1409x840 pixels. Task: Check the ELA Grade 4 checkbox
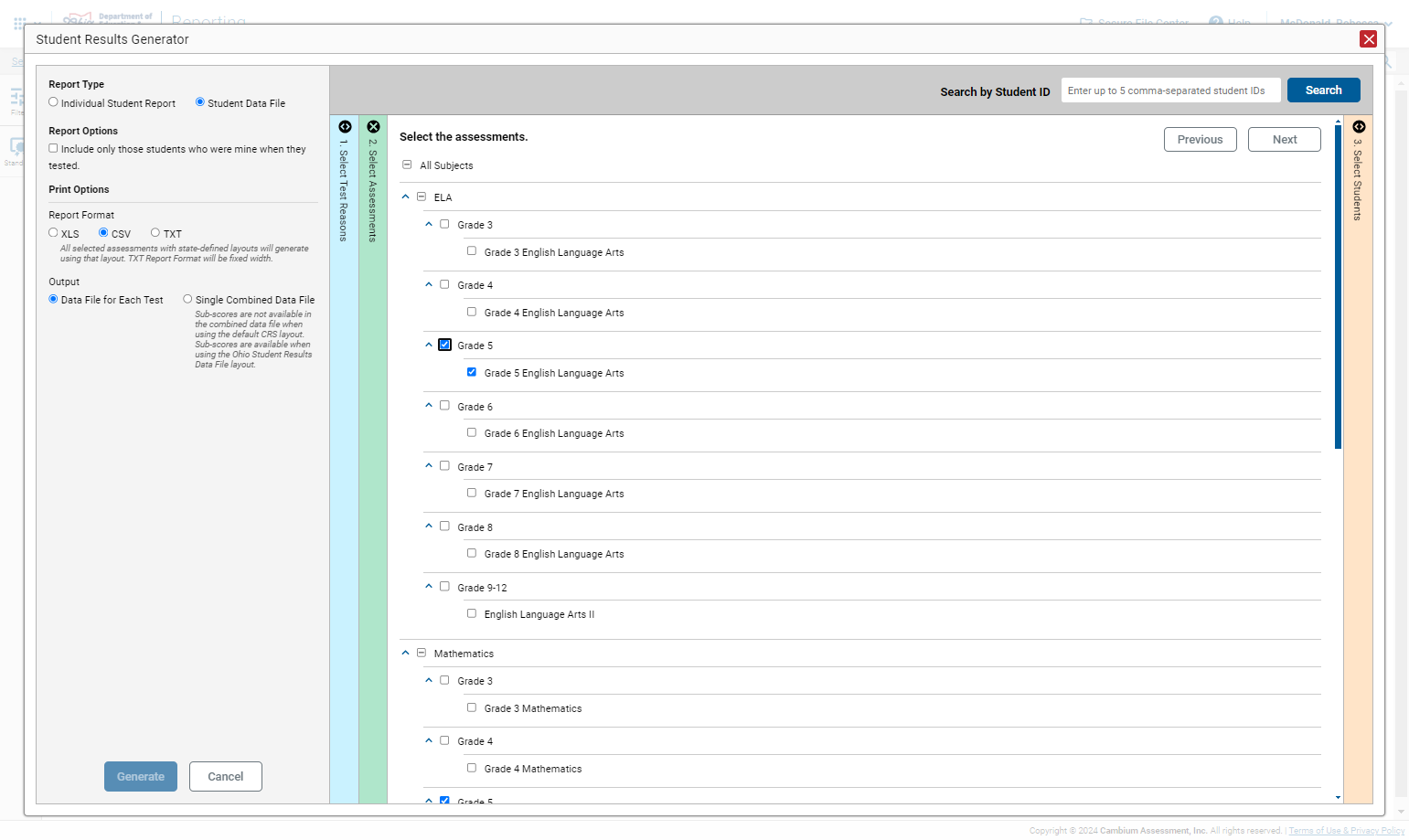[444, 284]
